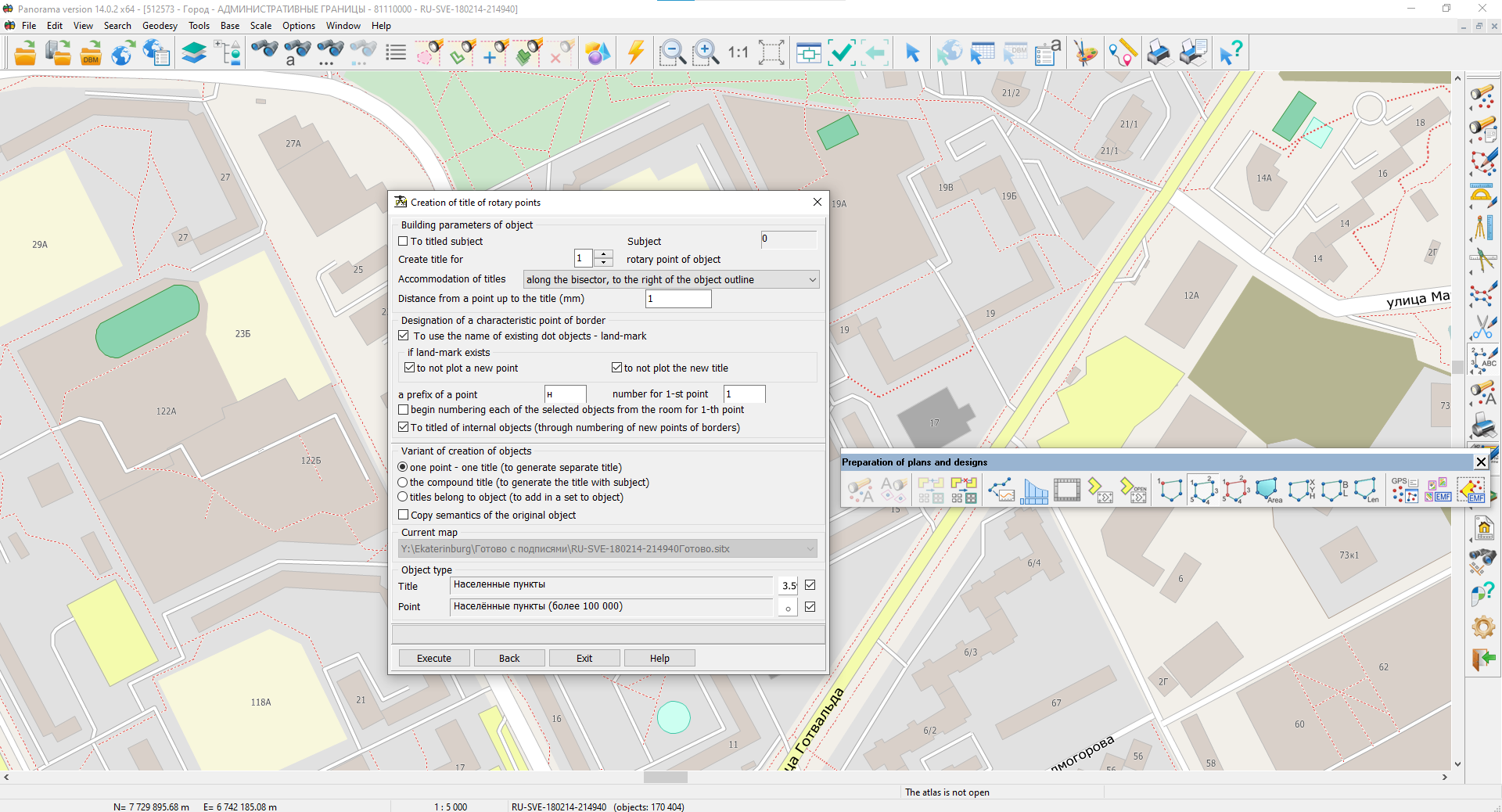The image size is (1502, 812).
Task: Click the Area polygon icon
Action: coord(1268,490)
